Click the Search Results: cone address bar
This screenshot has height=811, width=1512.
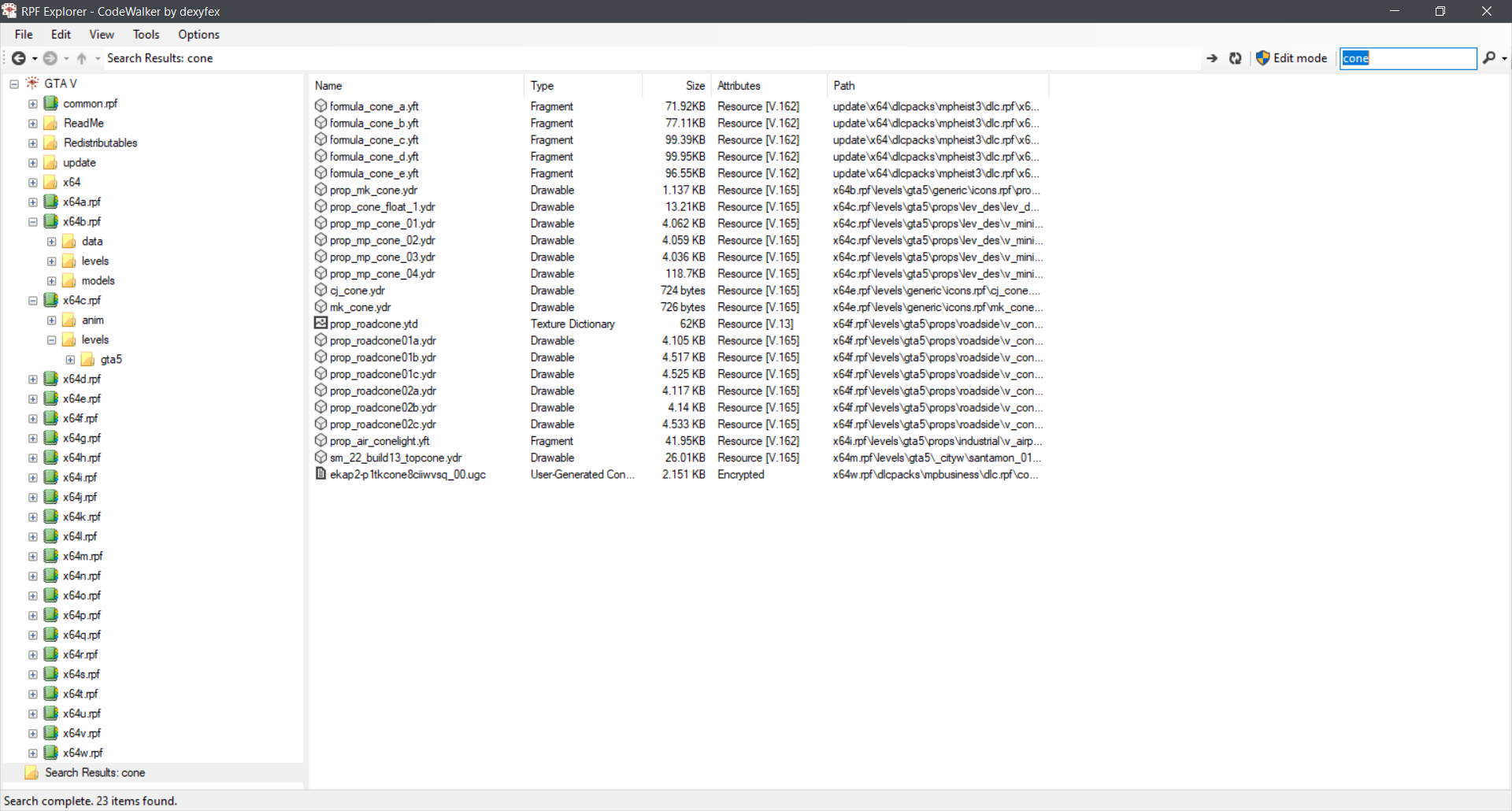click(654, 58)
